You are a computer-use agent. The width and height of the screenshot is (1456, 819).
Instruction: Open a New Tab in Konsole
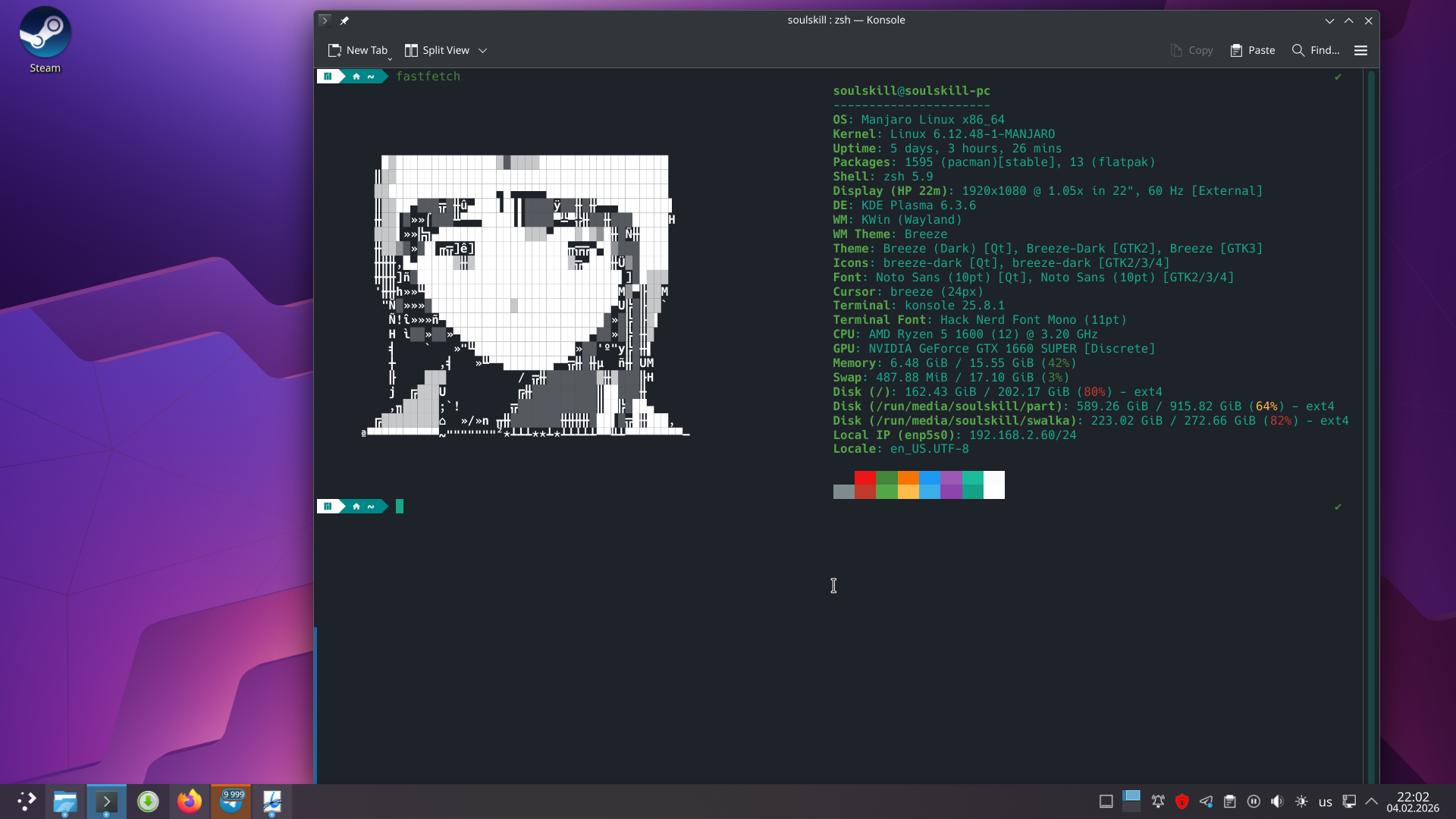pyautogui.click(x=357, y=50)
